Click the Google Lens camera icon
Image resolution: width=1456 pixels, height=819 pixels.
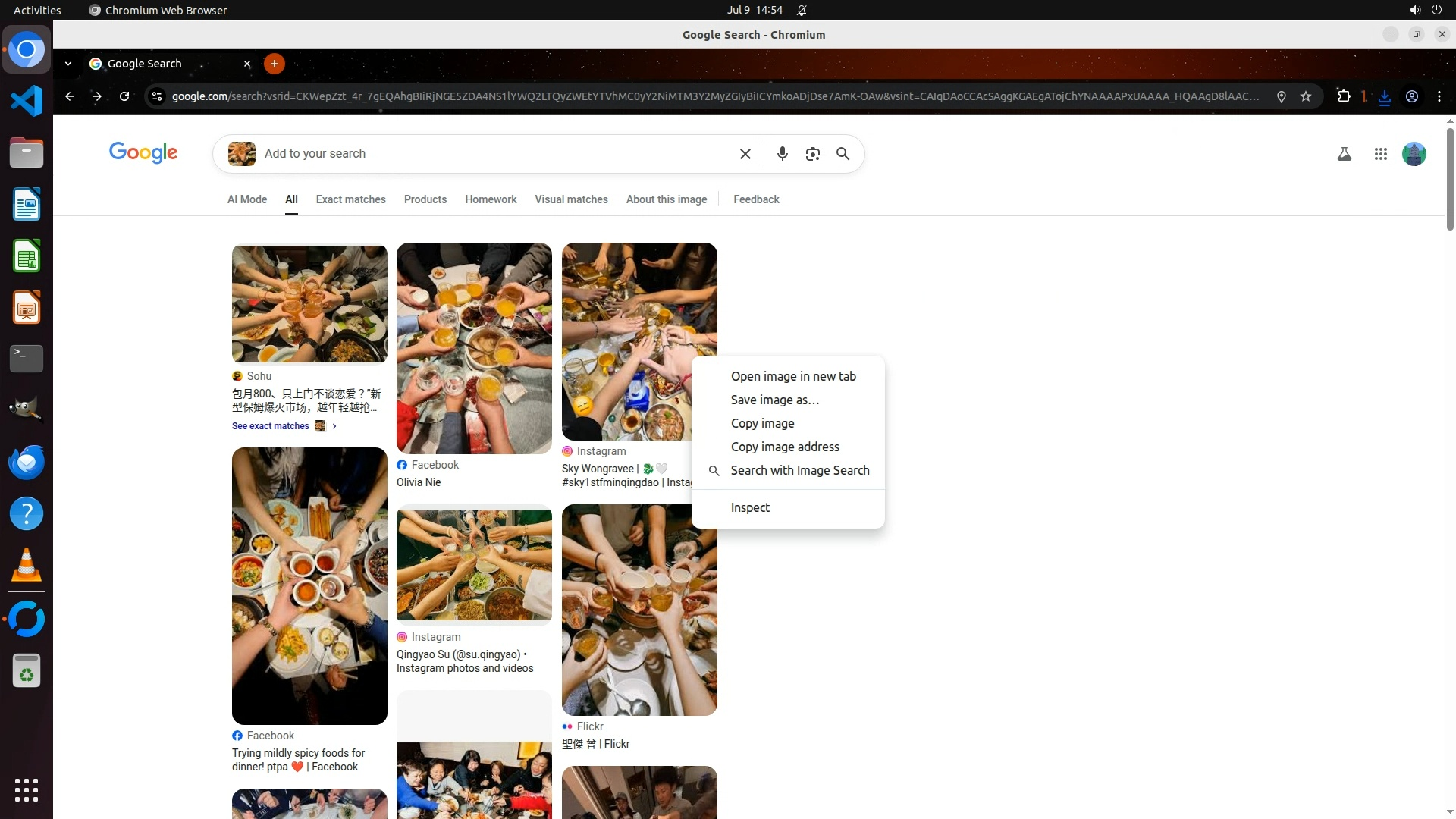point(812,154)
